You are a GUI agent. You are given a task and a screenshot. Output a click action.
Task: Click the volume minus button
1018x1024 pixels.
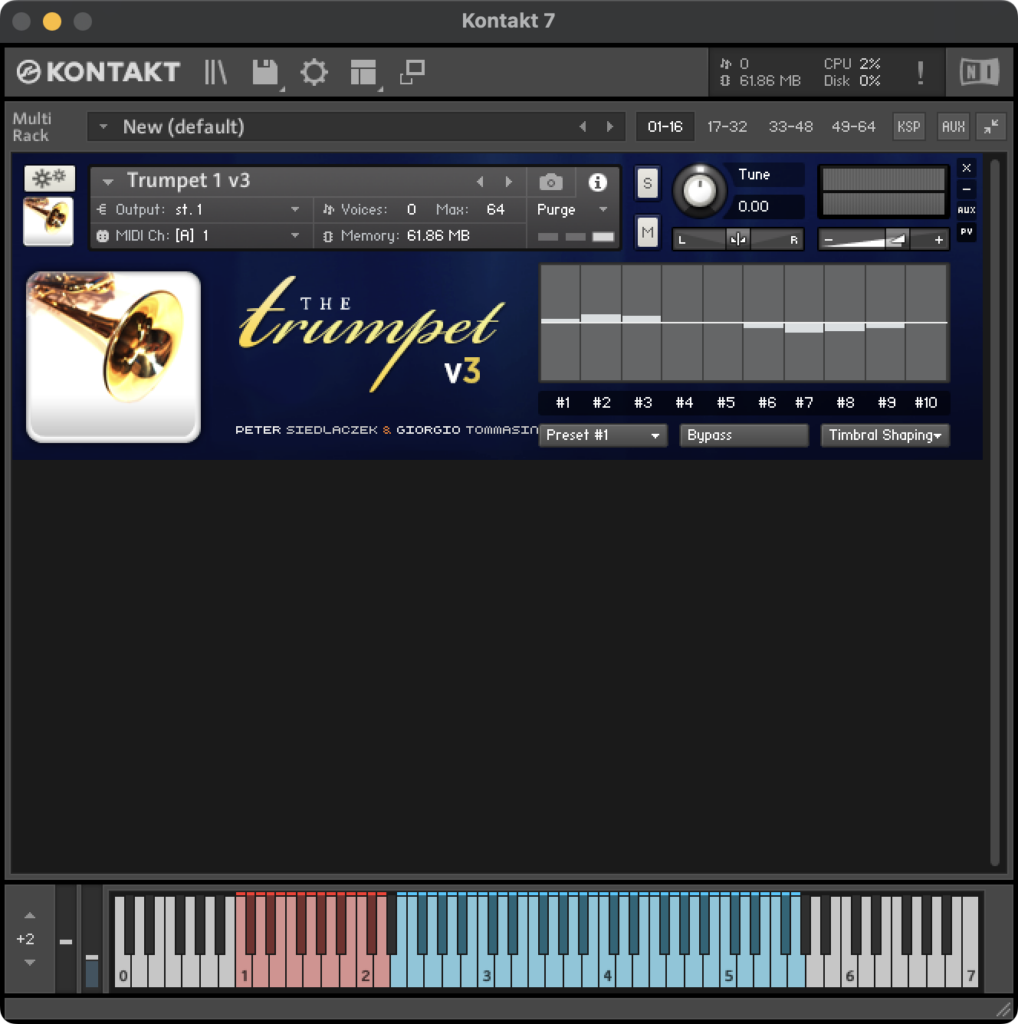click(x=829, y=240)
